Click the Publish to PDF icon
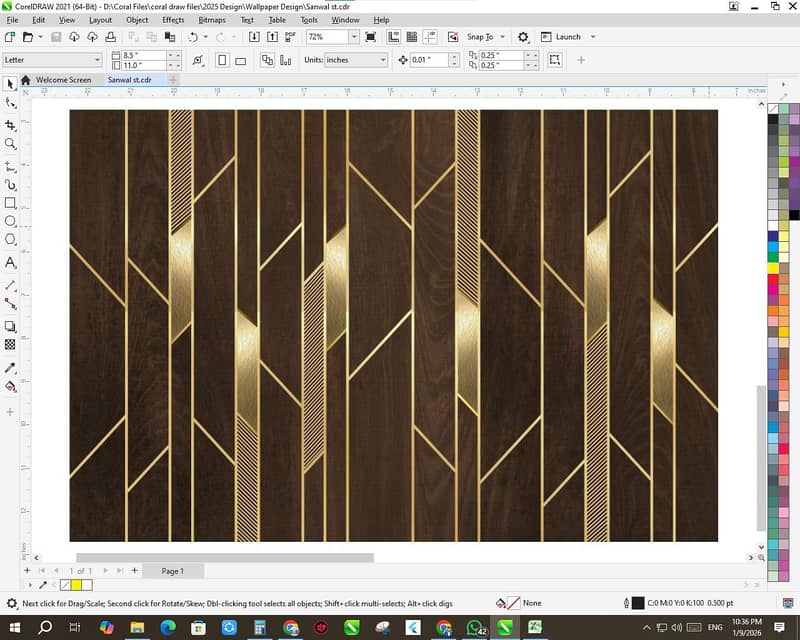 tap(290, 37)
